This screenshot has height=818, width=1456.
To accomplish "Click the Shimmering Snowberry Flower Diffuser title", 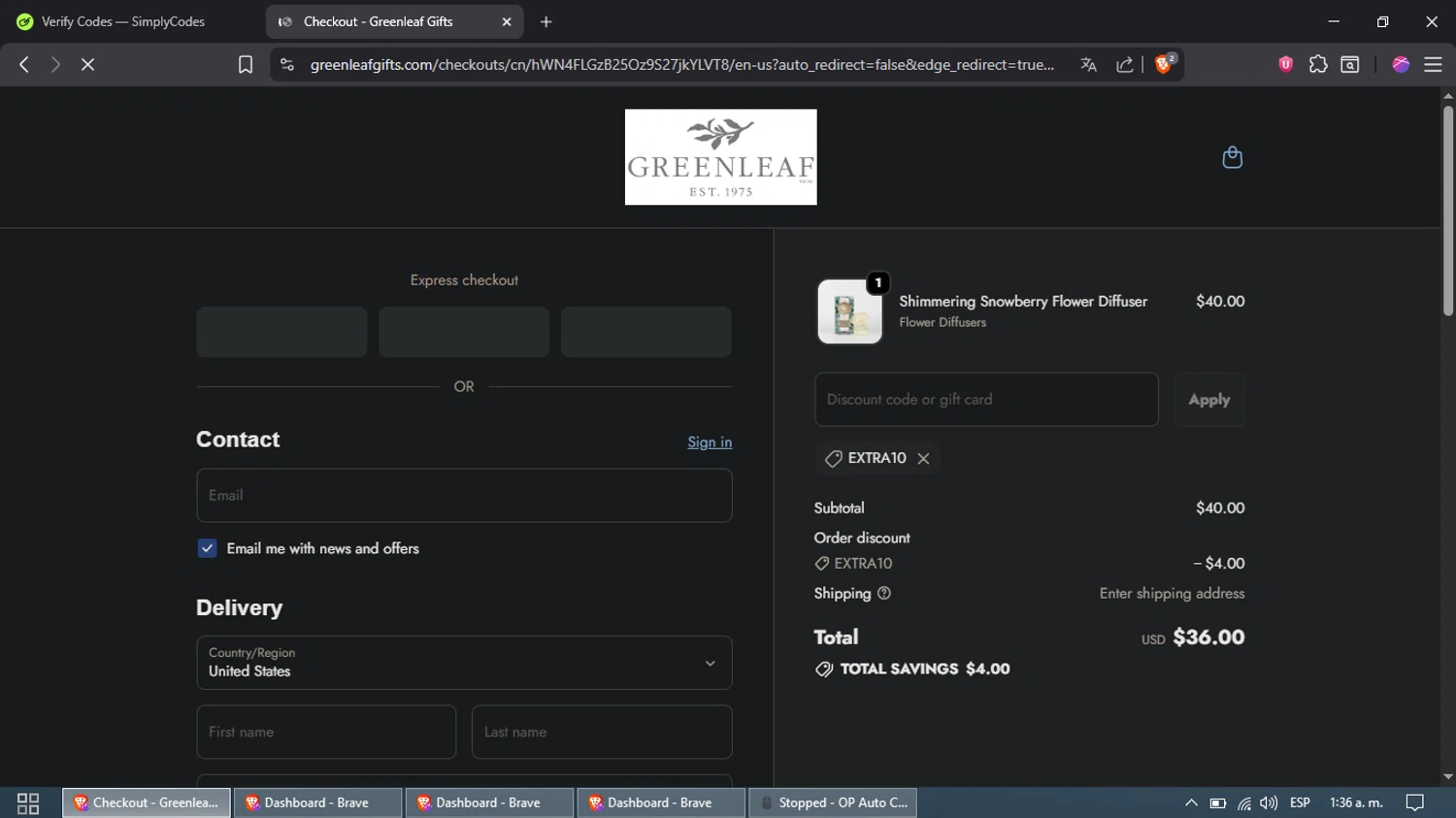I will 1023,302.
